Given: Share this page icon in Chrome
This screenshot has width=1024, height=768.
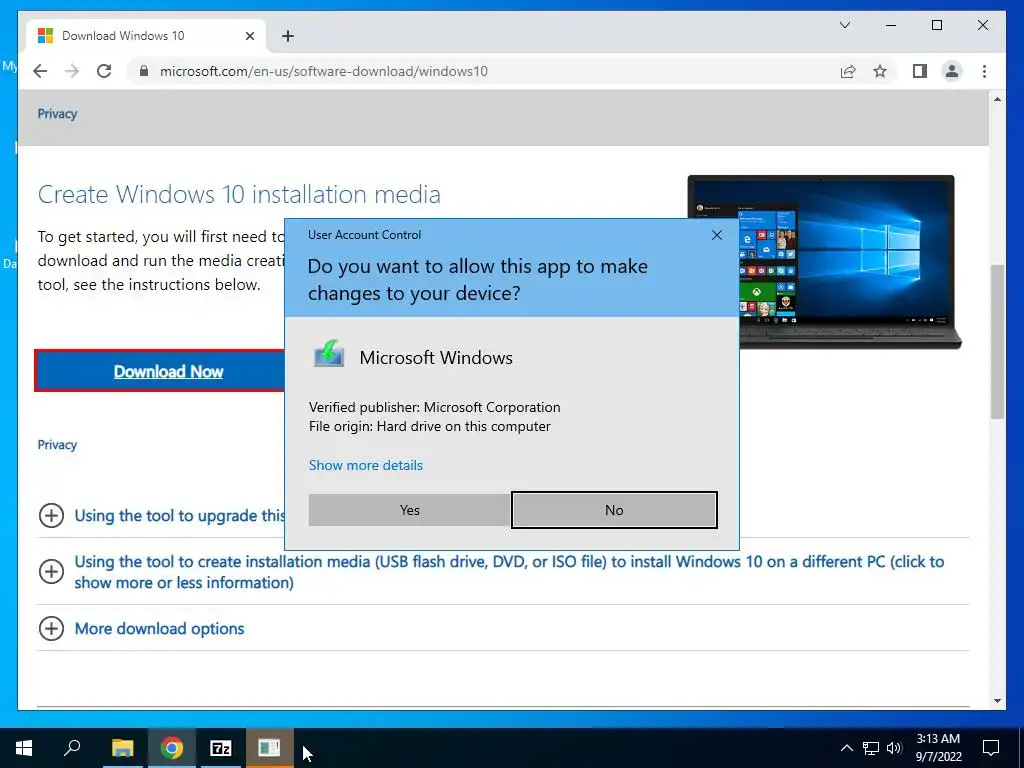Looking at the screenshot, I should pos(848,71).
